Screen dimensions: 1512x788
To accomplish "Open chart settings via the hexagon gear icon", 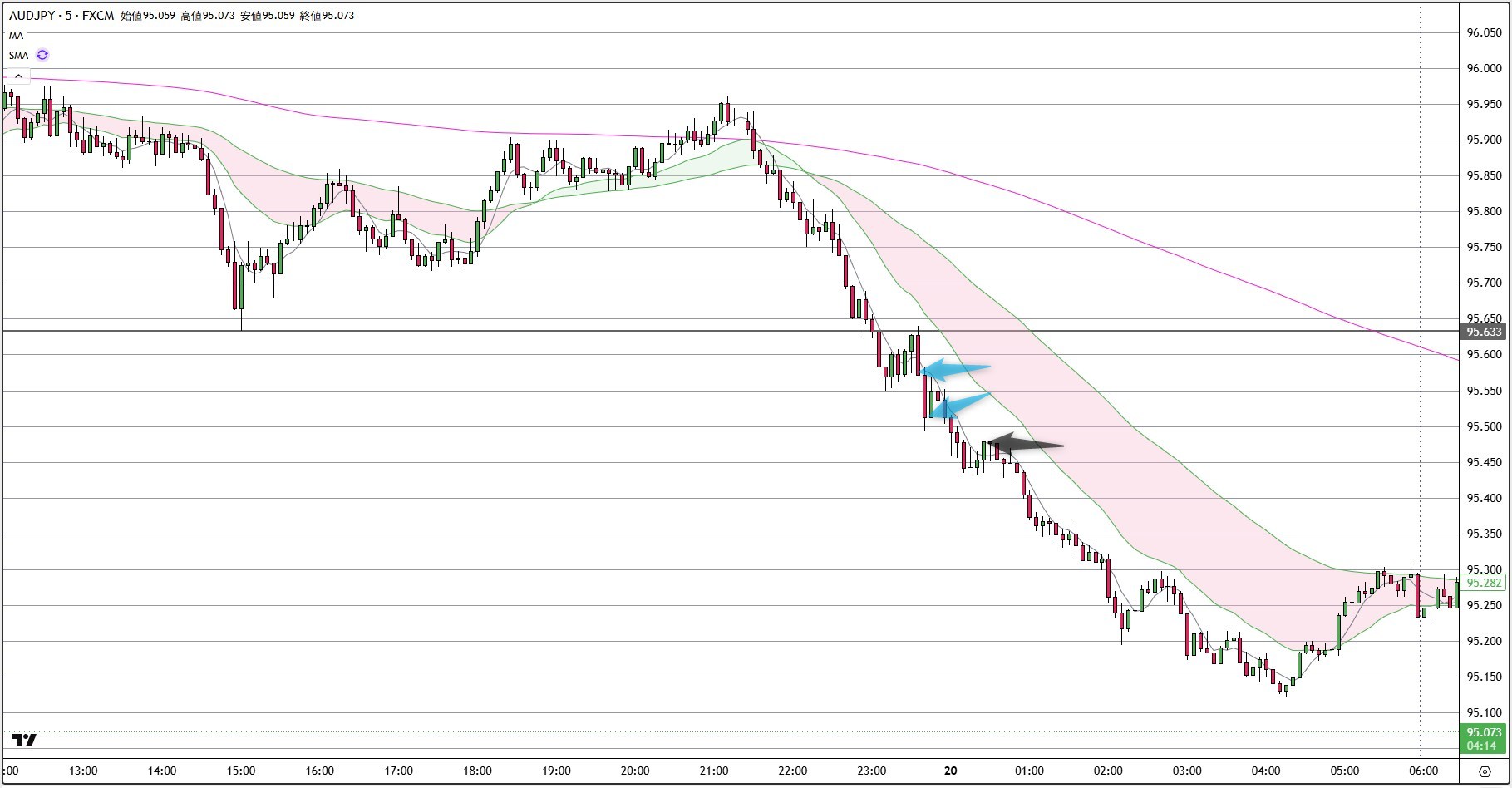I will pos(1485,771).
